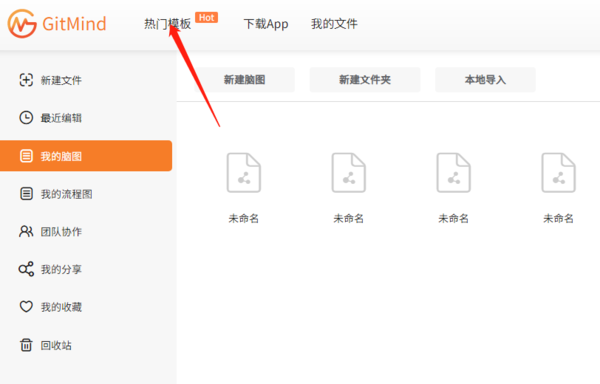The image size is (600, 384).
Task: Click the 我的收藏 heart icon
Action: coord(26,306)
